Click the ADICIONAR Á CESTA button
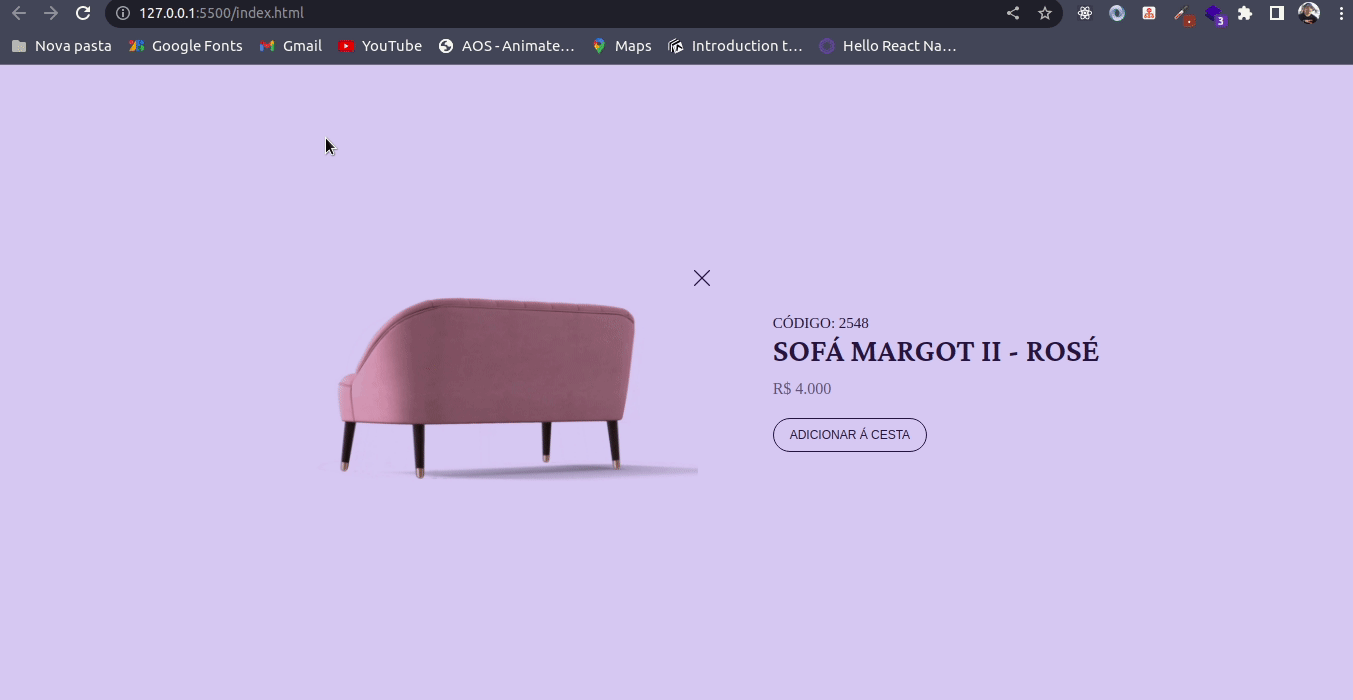This screenshot has width=1353, height=700. pos(850,435)
